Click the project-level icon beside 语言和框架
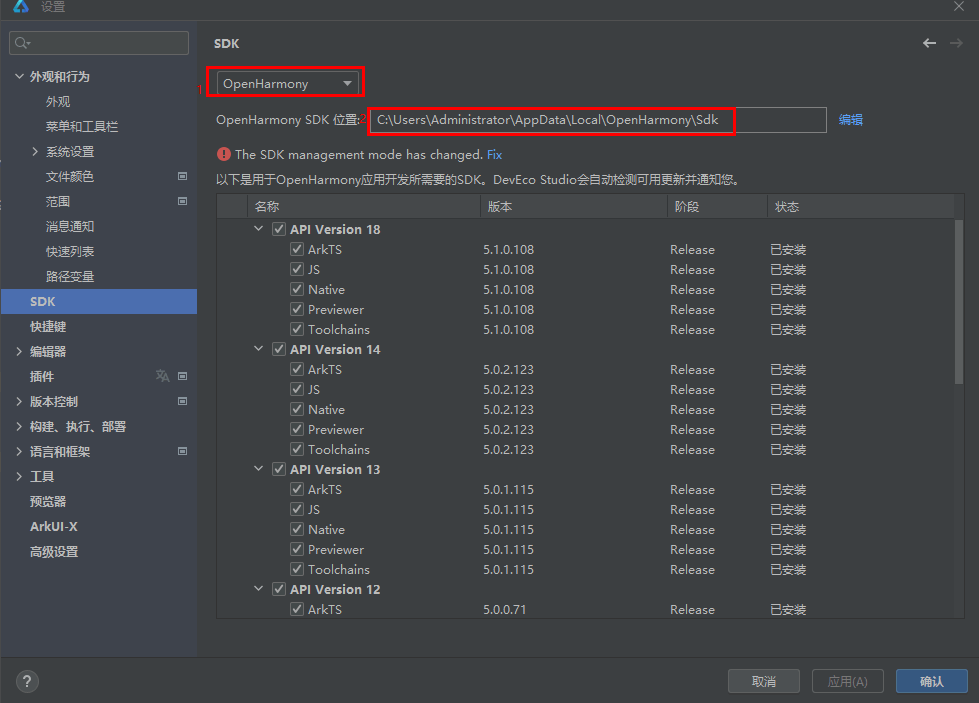Screen dimensions: 979x703 (182, 451)
